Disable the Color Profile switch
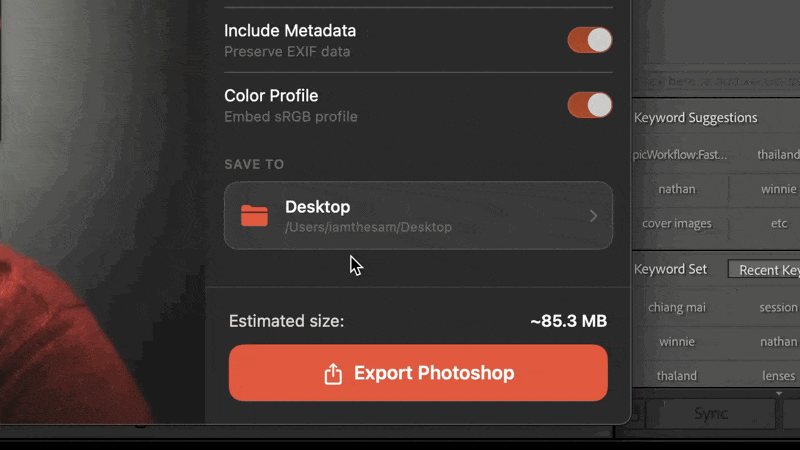Viewport: 800px width, 450px height. pos(589,105)
